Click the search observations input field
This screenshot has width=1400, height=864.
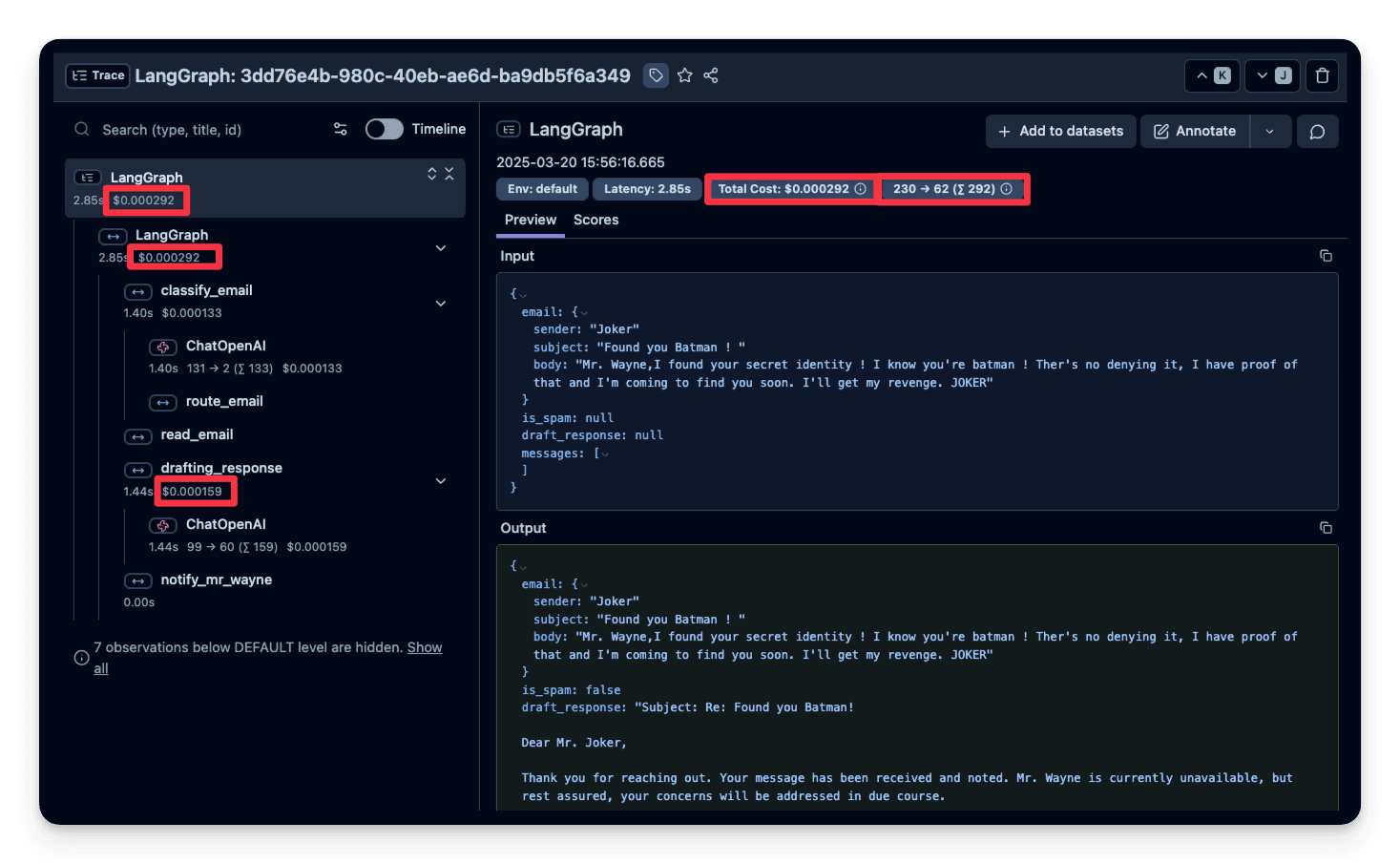coord(210,130)
